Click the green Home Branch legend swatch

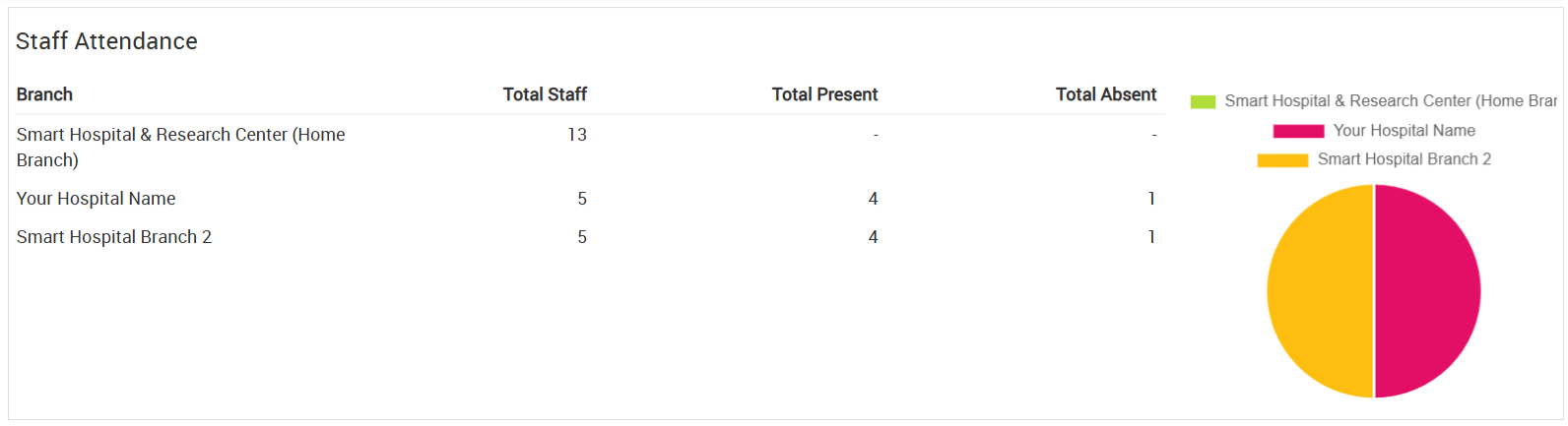click(x=1203, y=101)
